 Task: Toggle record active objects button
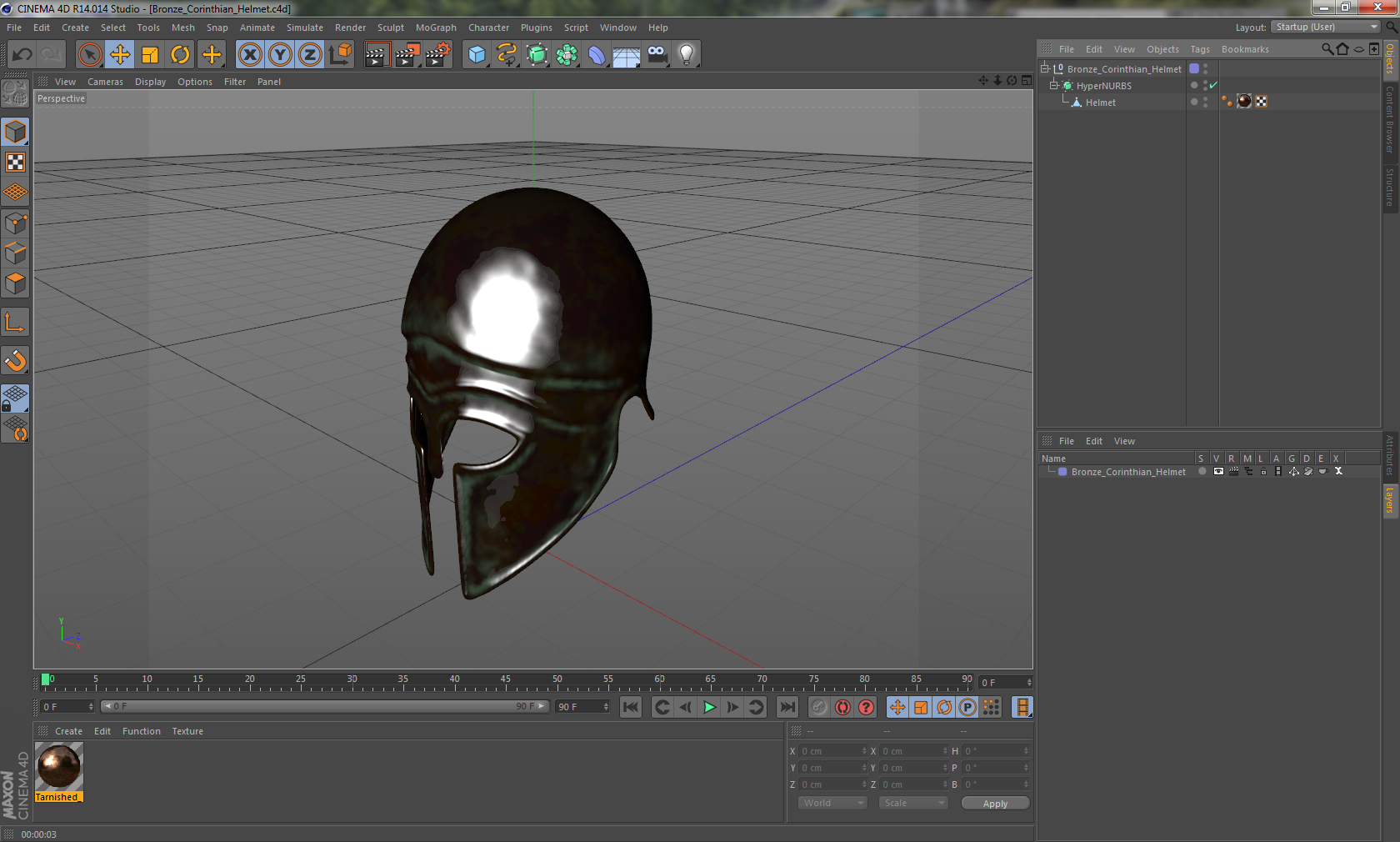click(819, 707)
